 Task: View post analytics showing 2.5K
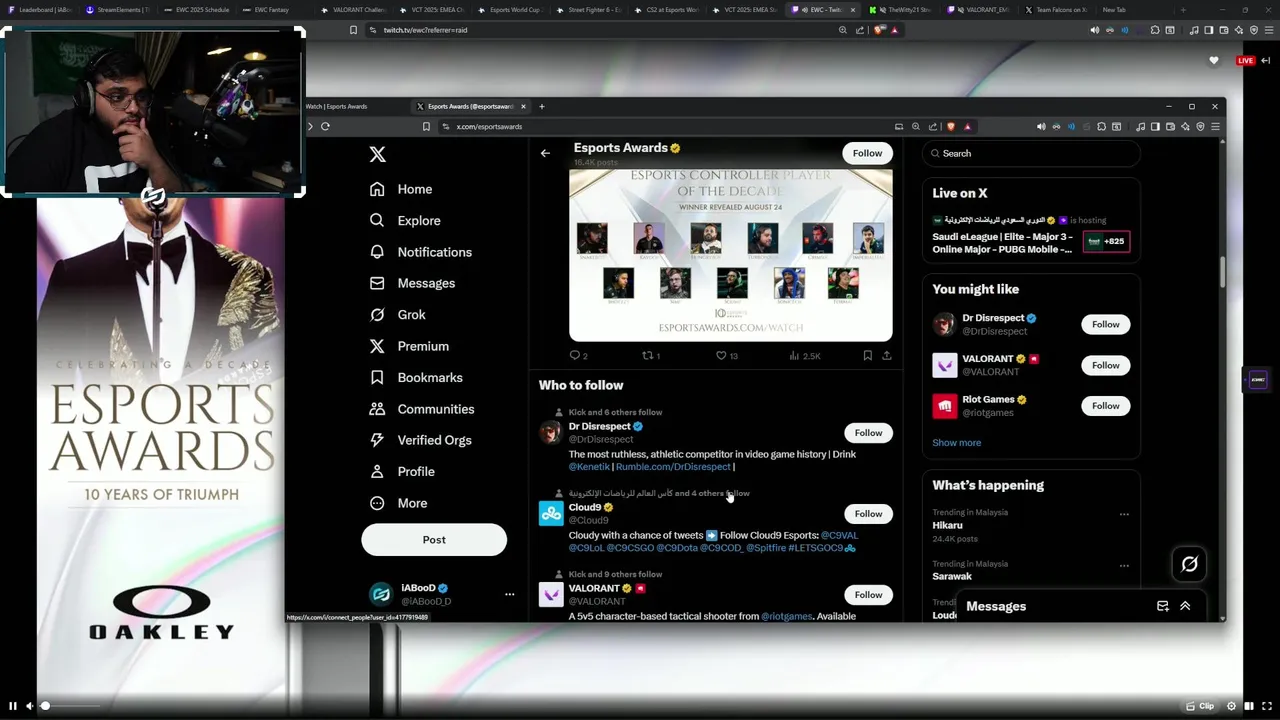805,355
